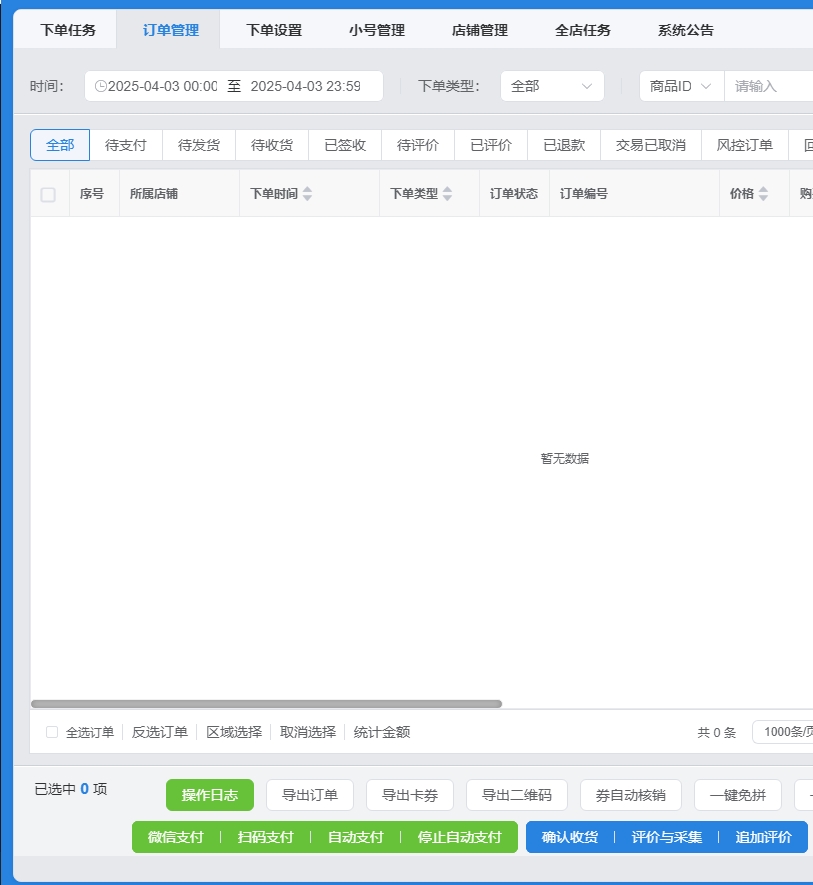Switch to the 下单任务 tab
Screen dimensions: 813x885
[68, 30]
